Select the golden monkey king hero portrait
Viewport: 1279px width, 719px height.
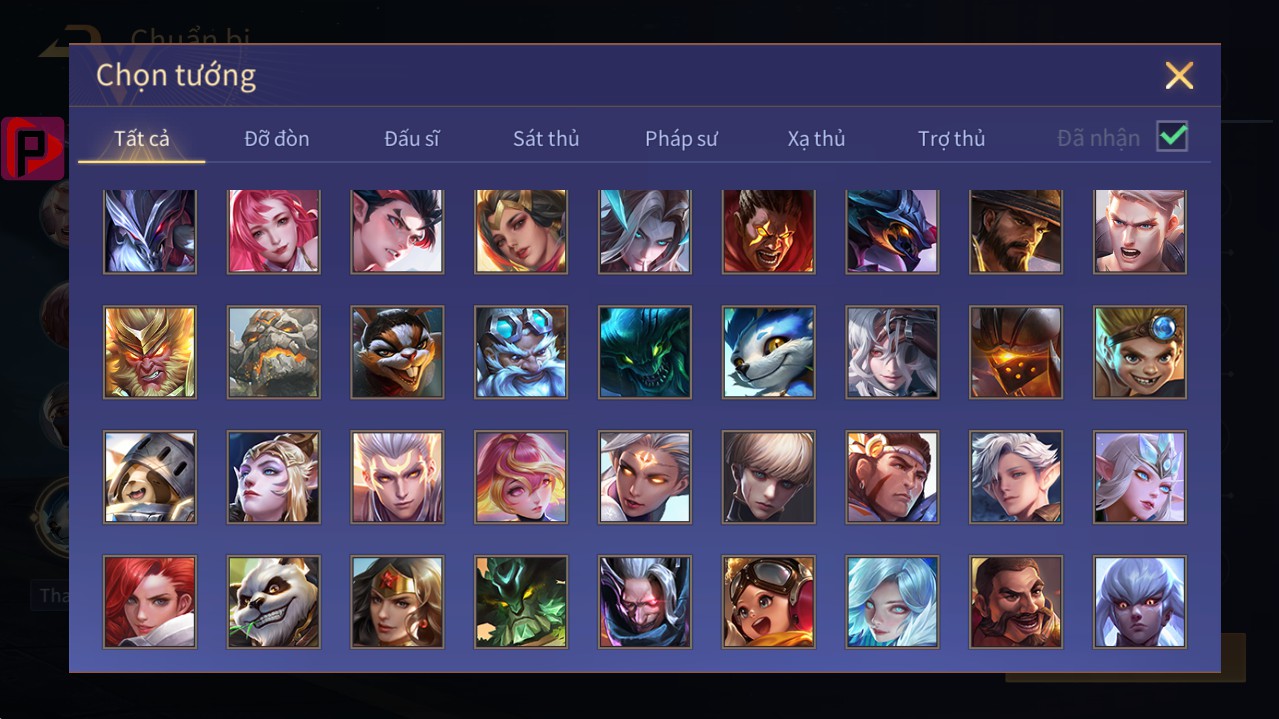point(150,353)
